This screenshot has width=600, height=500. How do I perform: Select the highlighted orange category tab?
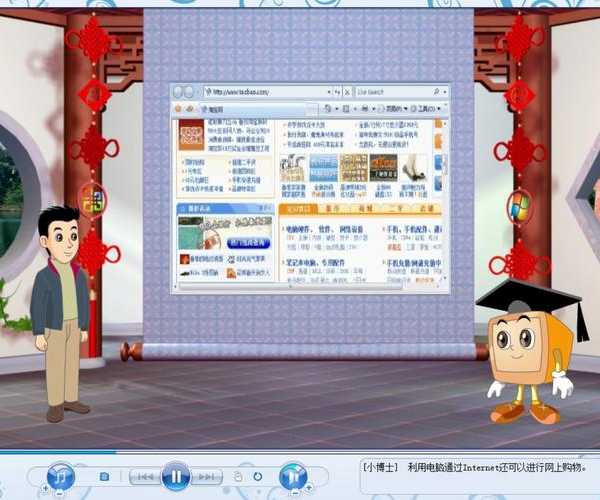pos(298,209)
